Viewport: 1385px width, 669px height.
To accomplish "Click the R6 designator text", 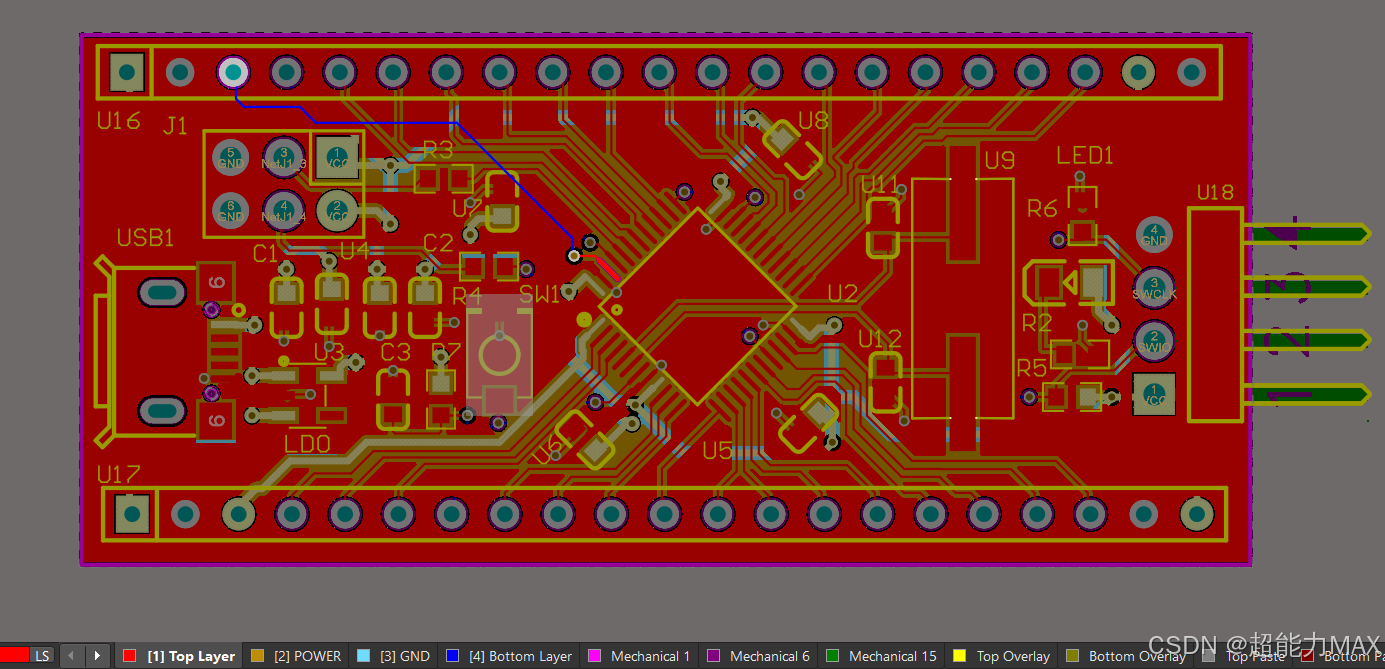I will 1042,208.
